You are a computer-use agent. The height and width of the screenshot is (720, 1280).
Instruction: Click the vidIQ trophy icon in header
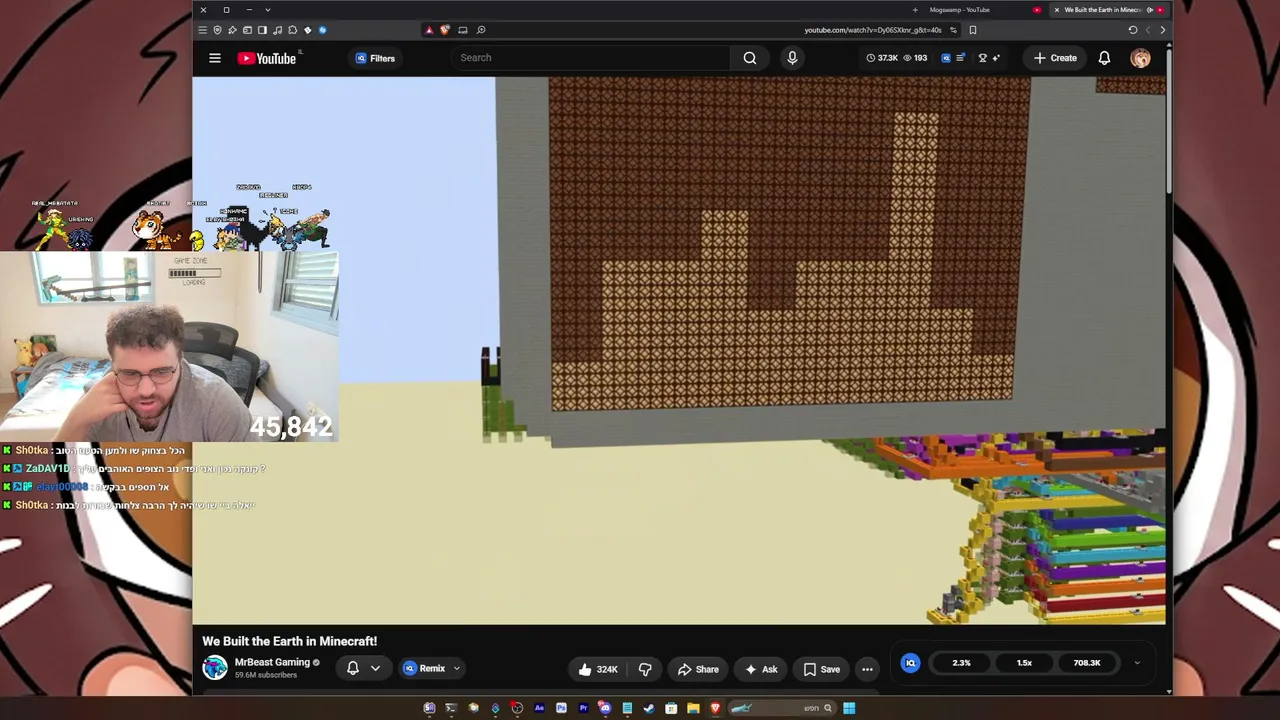click(982, 58)
